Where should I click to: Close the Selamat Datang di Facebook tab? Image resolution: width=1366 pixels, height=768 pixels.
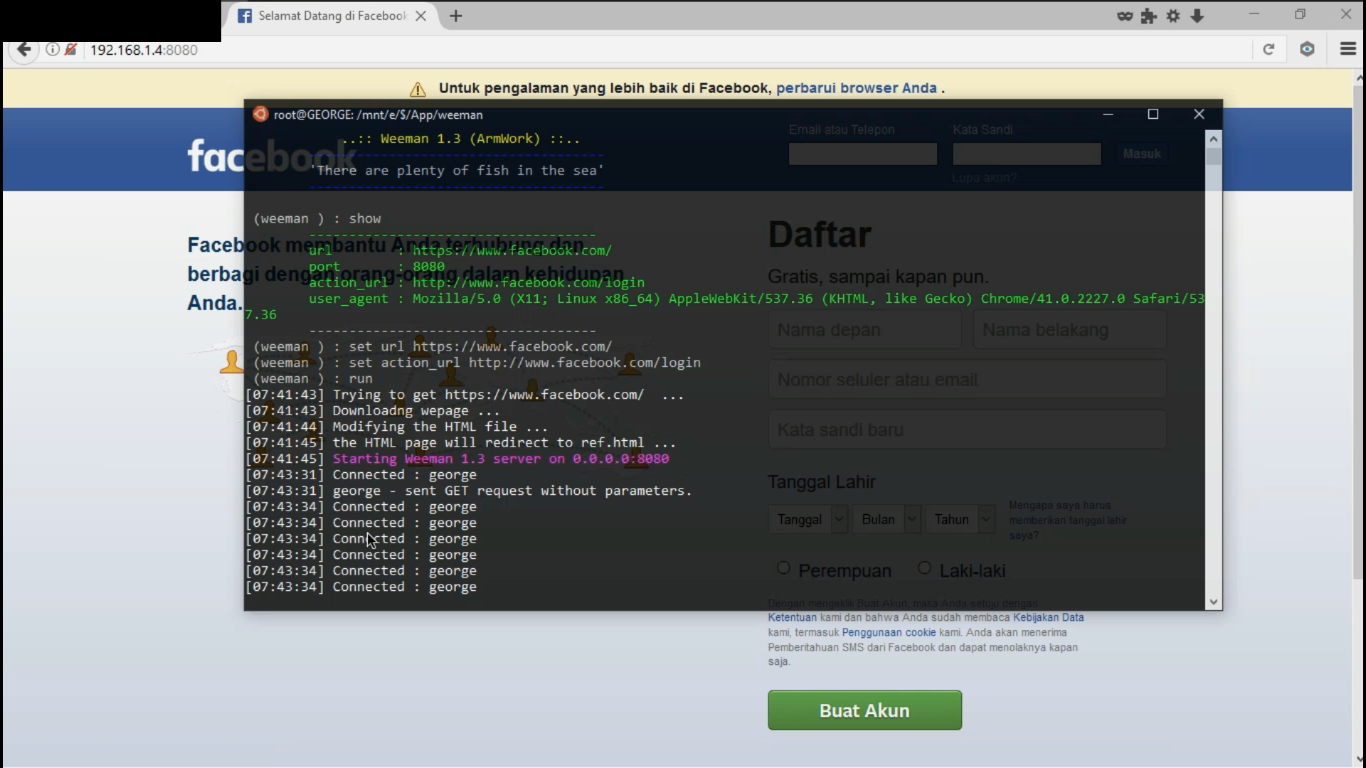(x=421, y=16)
